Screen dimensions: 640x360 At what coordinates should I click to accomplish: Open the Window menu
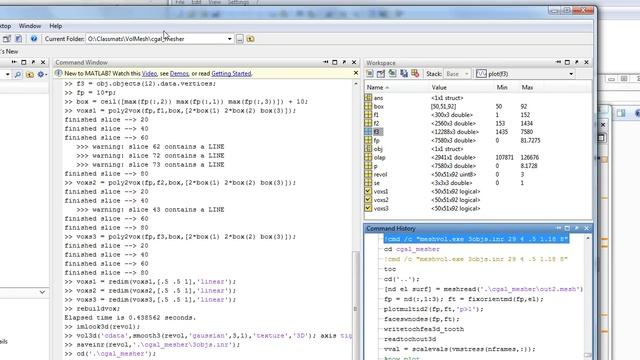30,26
